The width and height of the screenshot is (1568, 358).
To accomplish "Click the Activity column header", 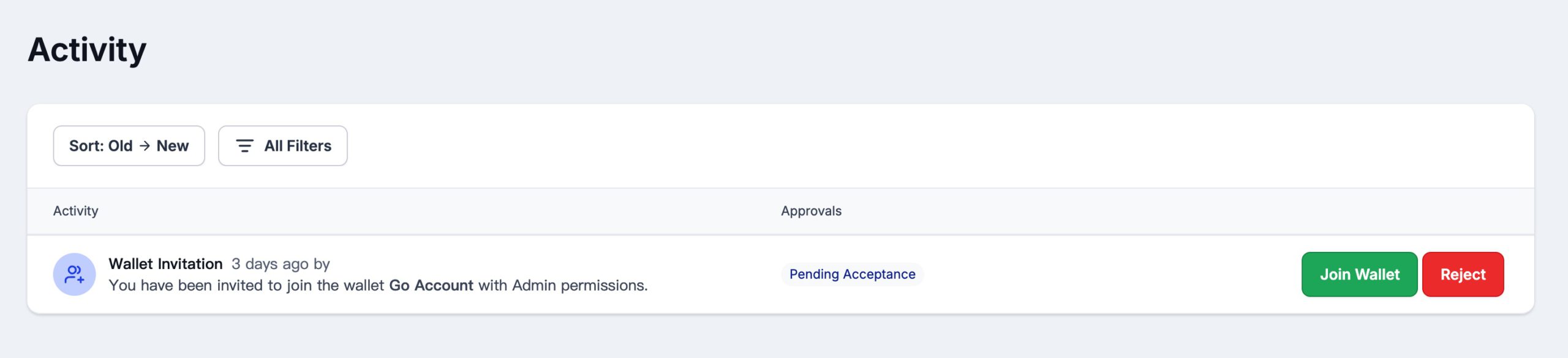I will click(75, 211).
